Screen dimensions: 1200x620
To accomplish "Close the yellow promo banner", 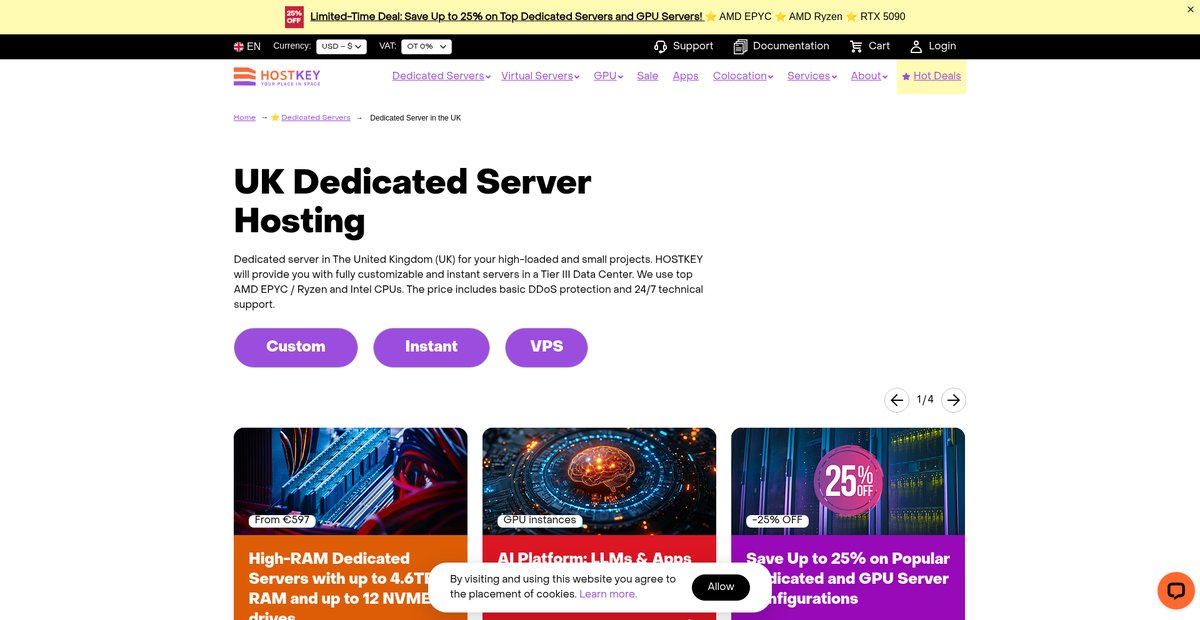I will 1190,9.
